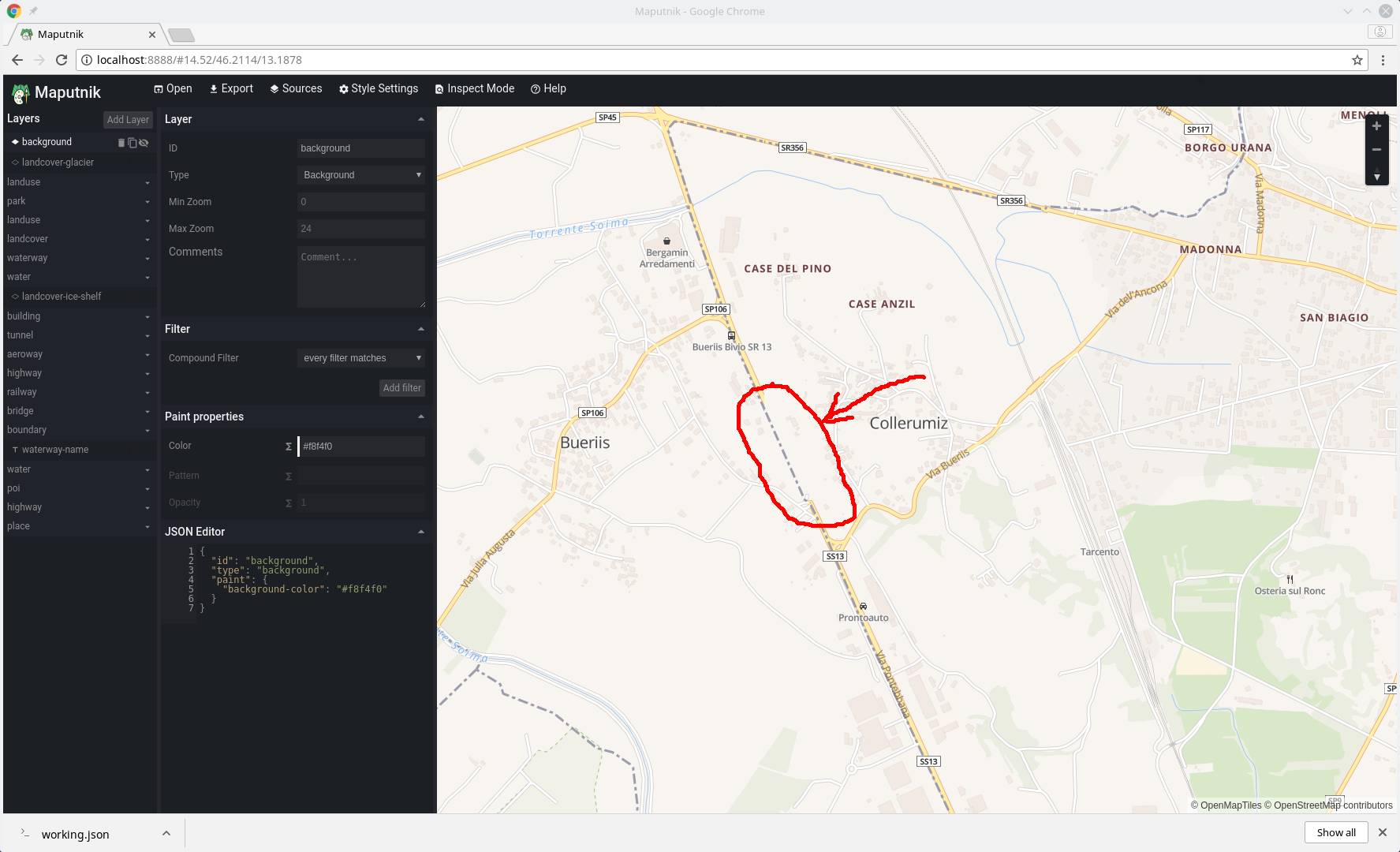Open the Sources panel
The width and height of the screenshot is (1400, 852).
point(296,88)
